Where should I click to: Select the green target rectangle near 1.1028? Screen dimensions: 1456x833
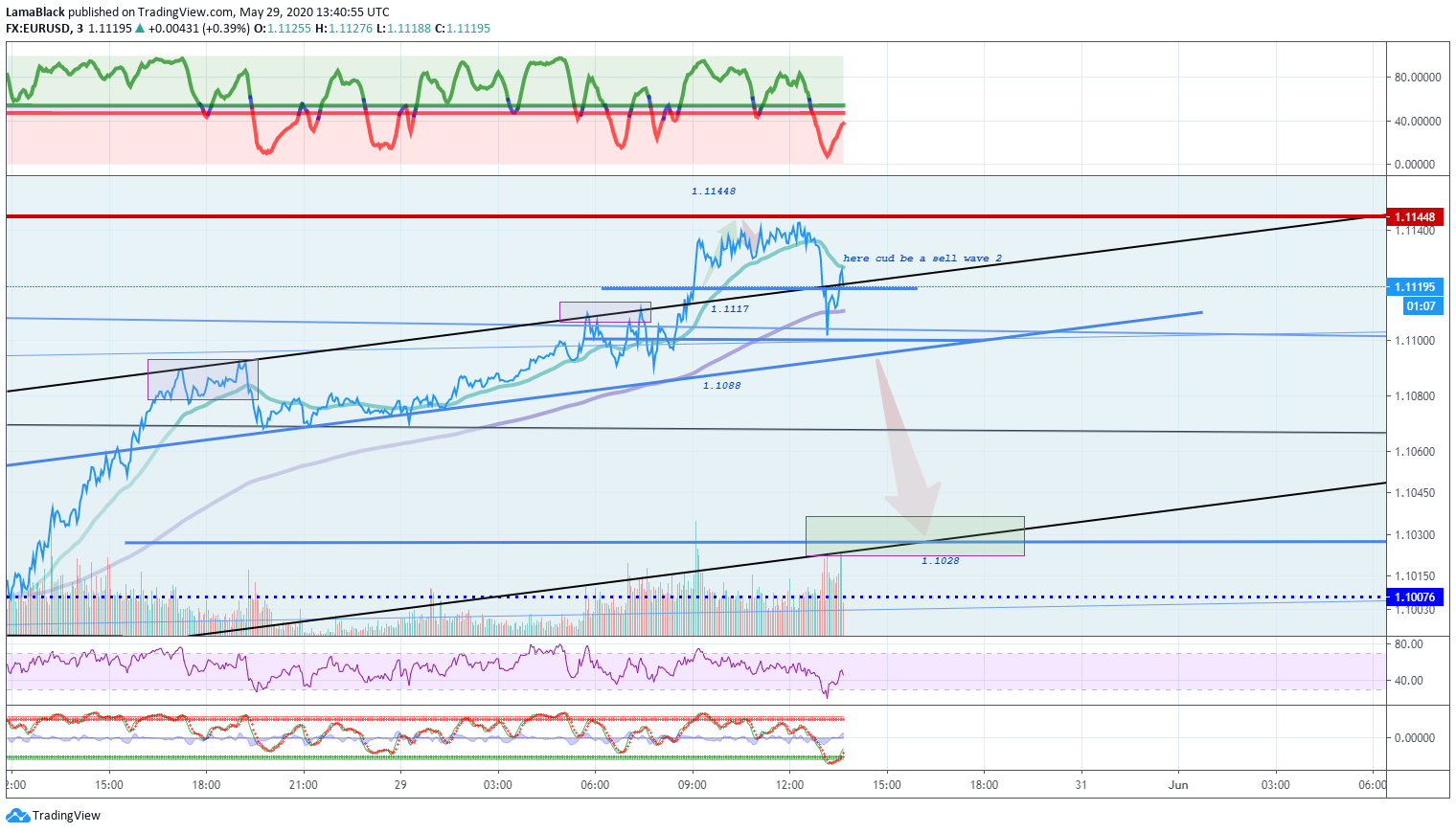915,536
